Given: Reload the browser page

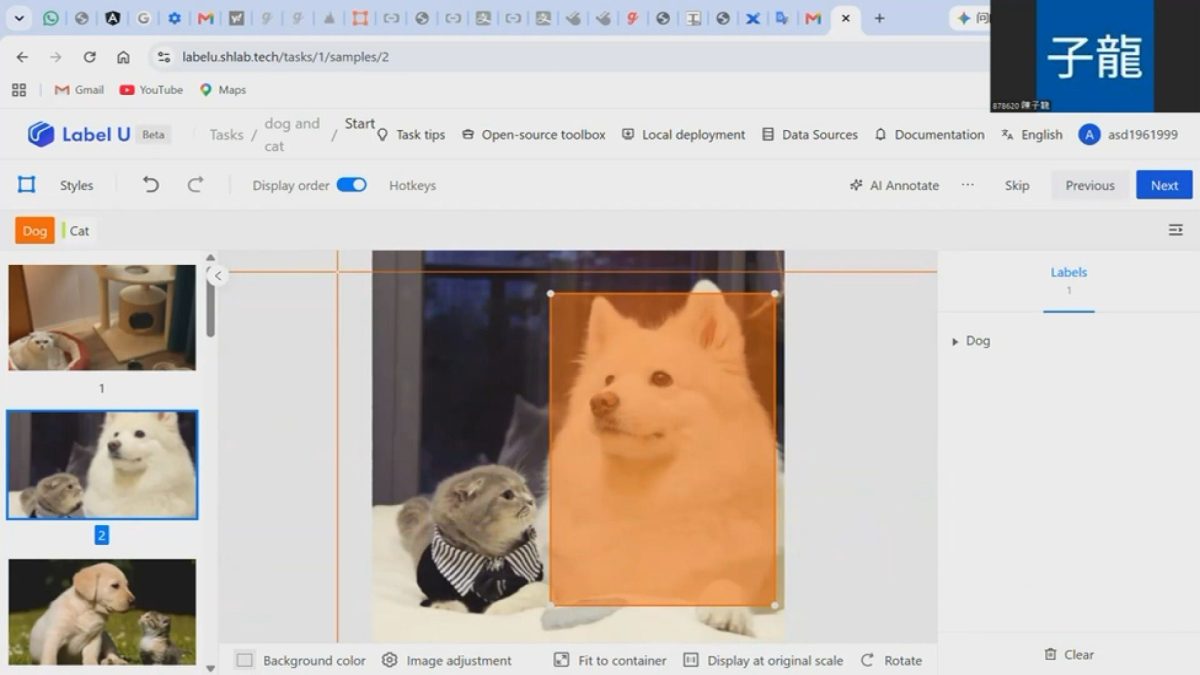Looking at the screenshot, I should 90,57.
